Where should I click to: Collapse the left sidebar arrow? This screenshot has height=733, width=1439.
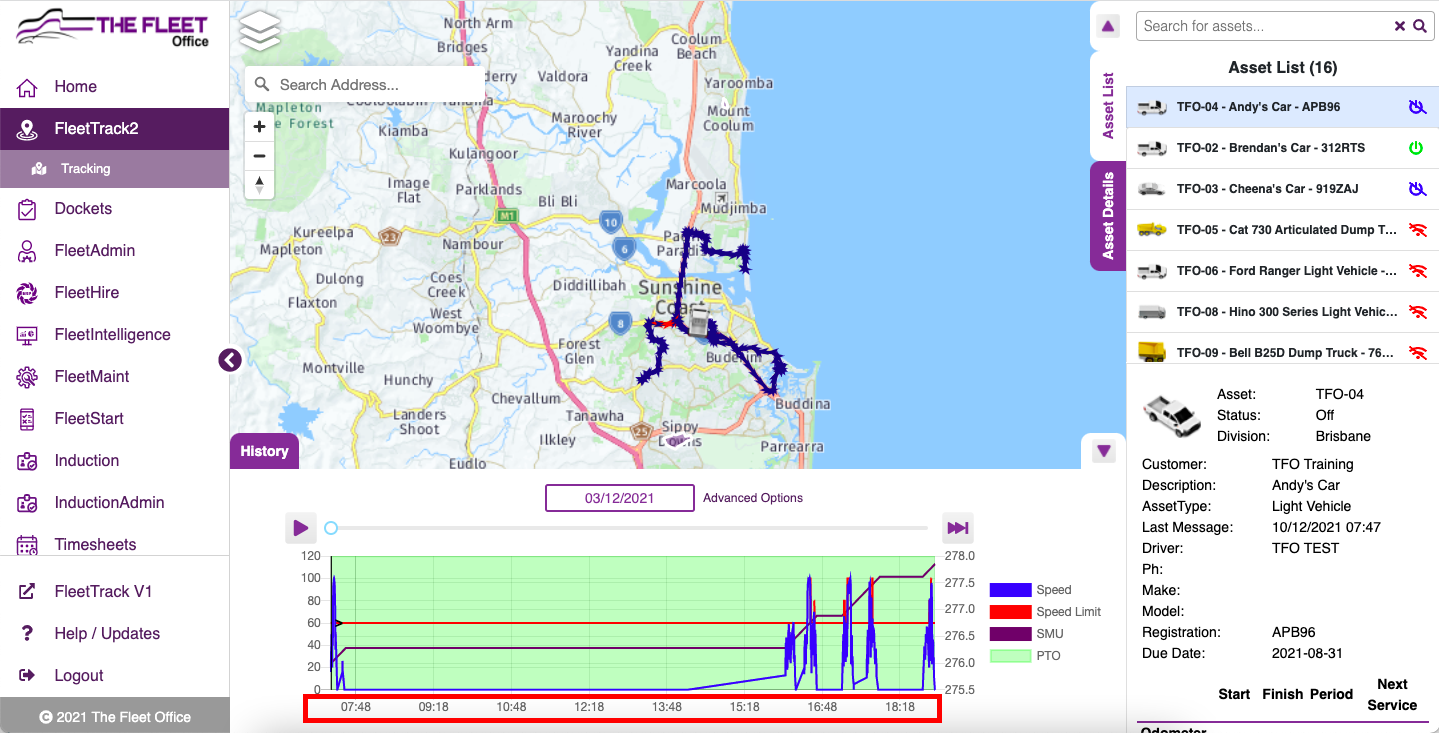tap(230, 360)
